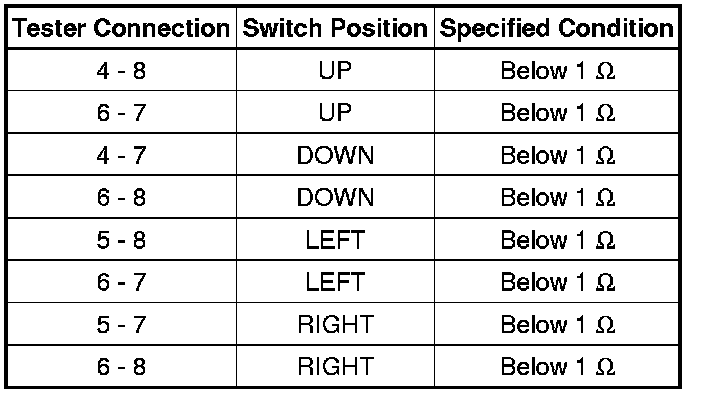The height and width of the screenshot is (394, 704).
Task: Click the first UP switch position cell
Action: pyautogui.click(x=335, y=70)
